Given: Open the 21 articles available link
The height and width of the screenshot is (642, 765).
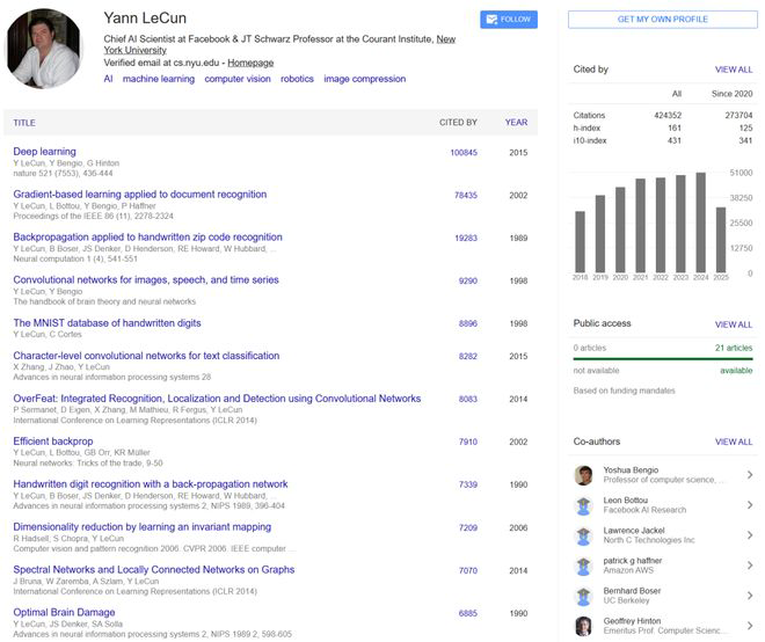Looking at the screenshot, I should pyautogui.click(x=734, y=348).
